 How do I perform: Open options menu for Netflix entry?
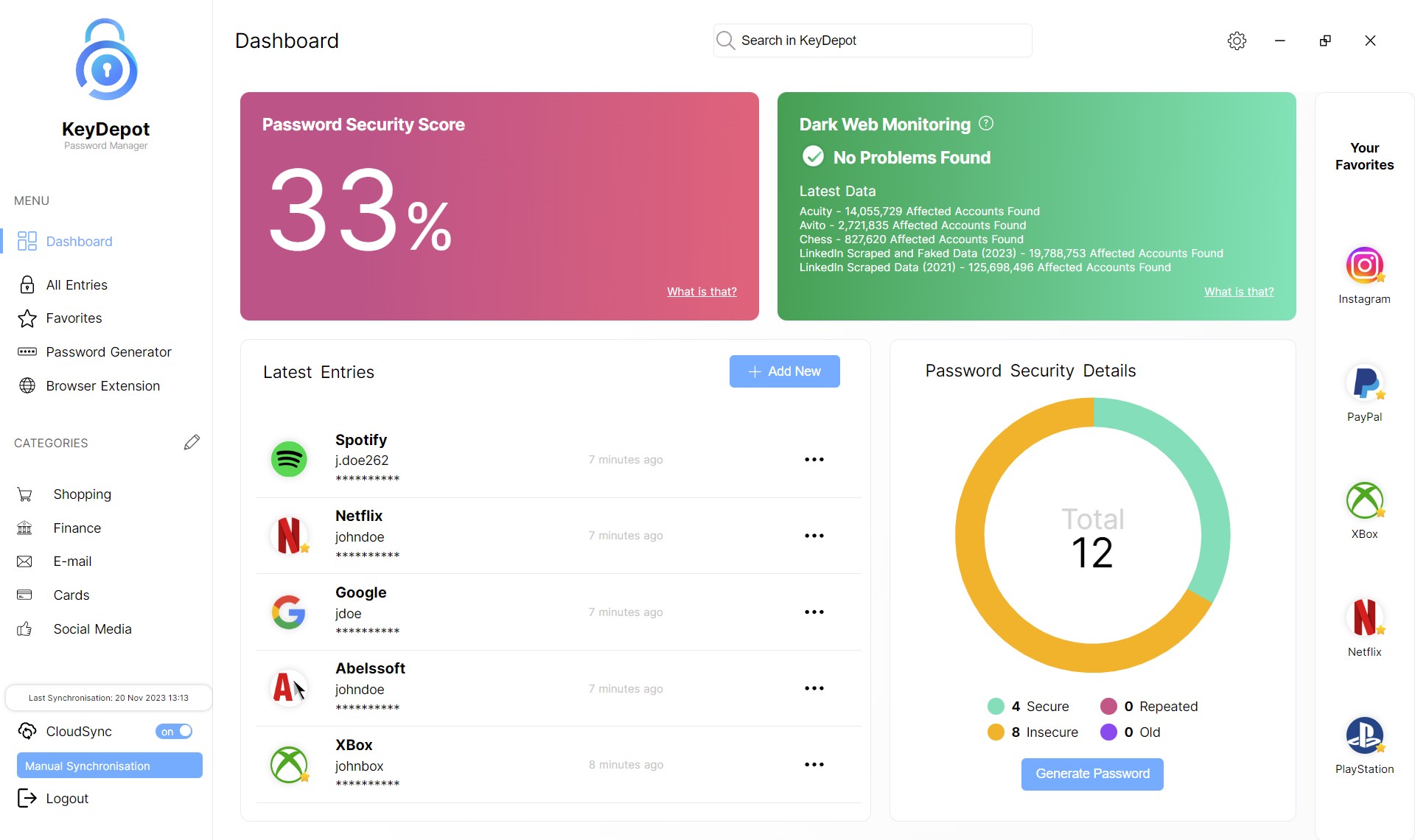pos(814,536)
